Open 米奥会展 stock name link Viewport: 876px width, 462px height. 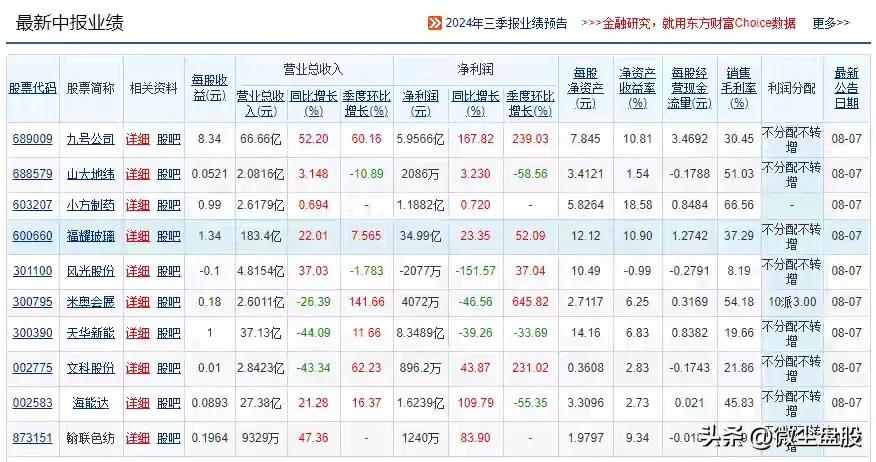tap(91, 302)
